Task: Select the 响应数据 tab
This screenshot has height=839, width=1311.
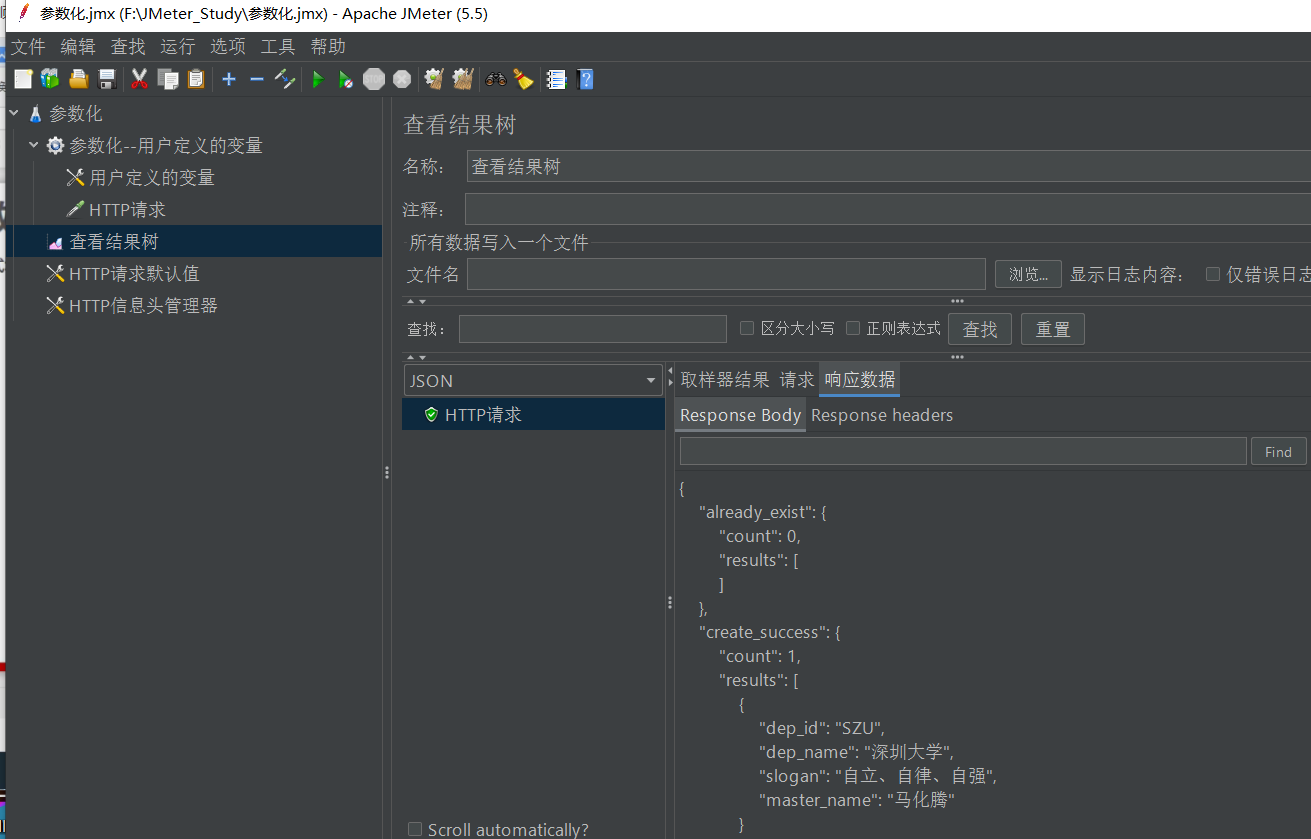Action: [x=860, y=380]
